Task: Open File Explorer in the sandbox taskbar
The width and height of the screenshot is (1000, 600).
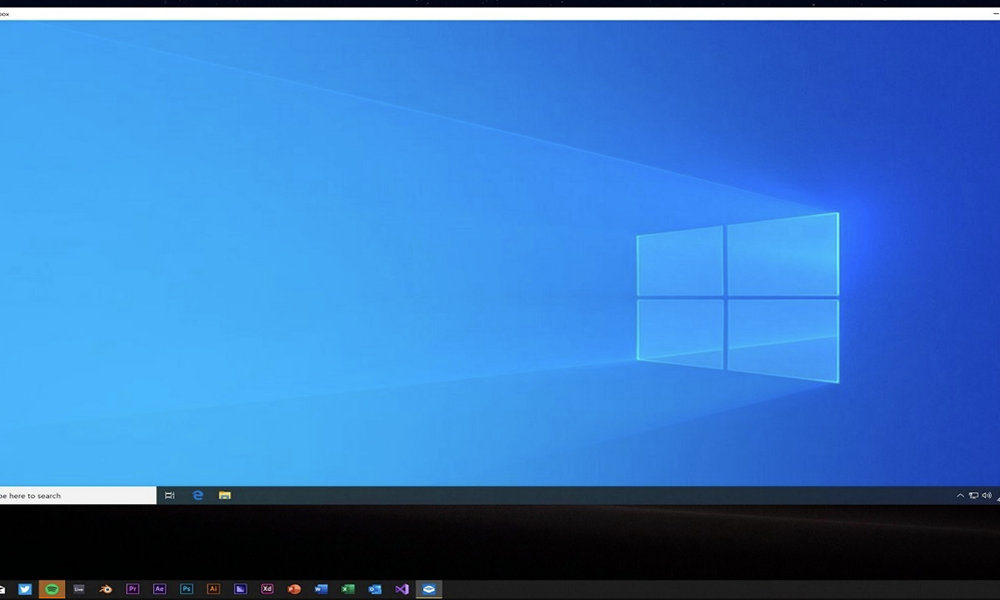Action: point(225,495)
